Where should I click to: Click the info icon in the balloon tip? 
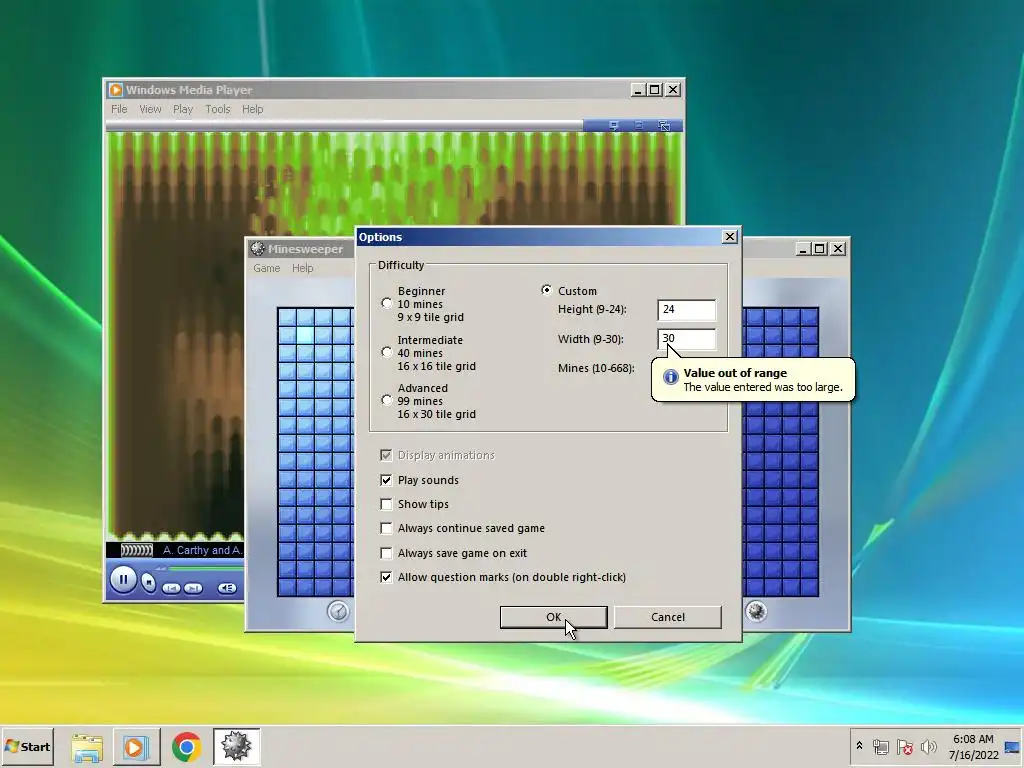click(671, 377)
